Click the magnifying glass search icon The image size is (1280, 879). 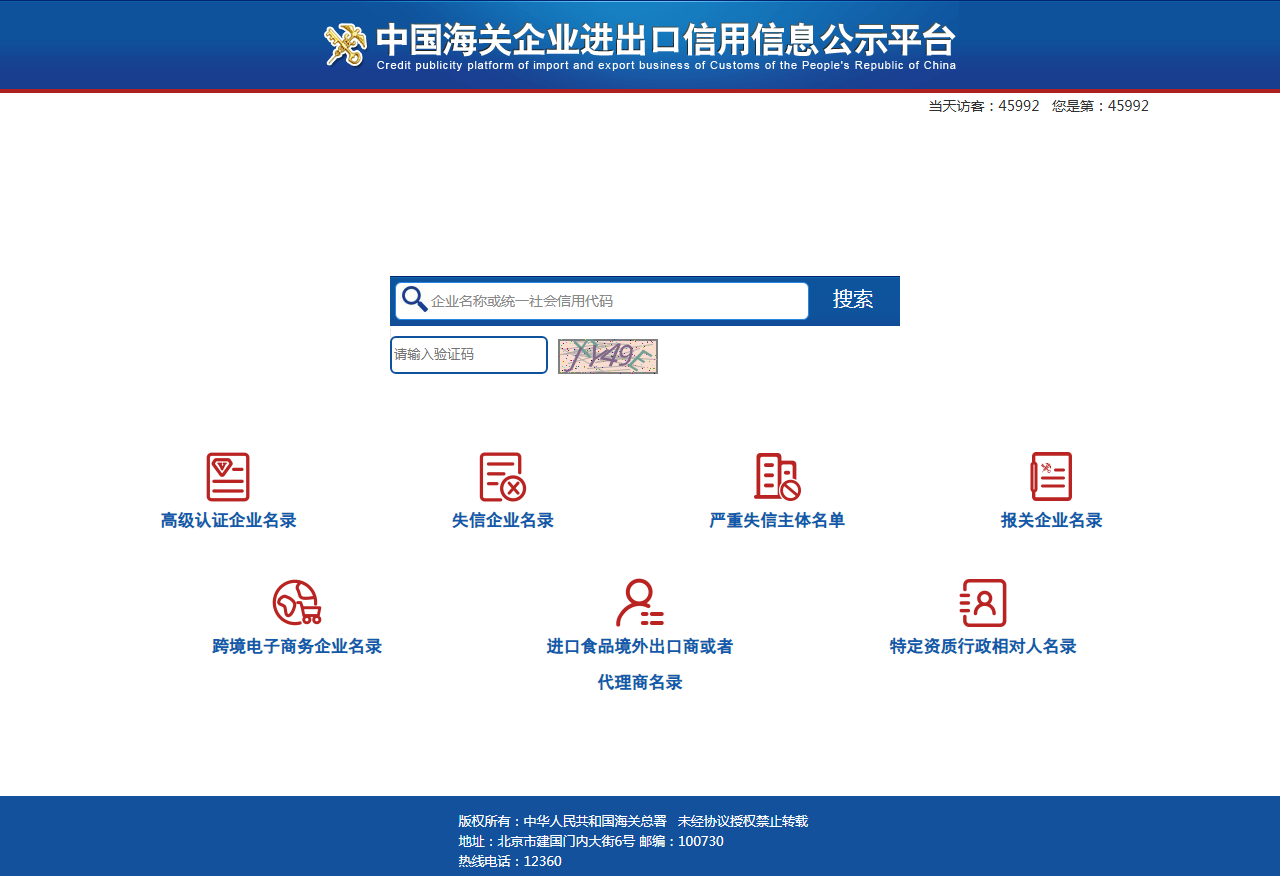coord(414,299)
